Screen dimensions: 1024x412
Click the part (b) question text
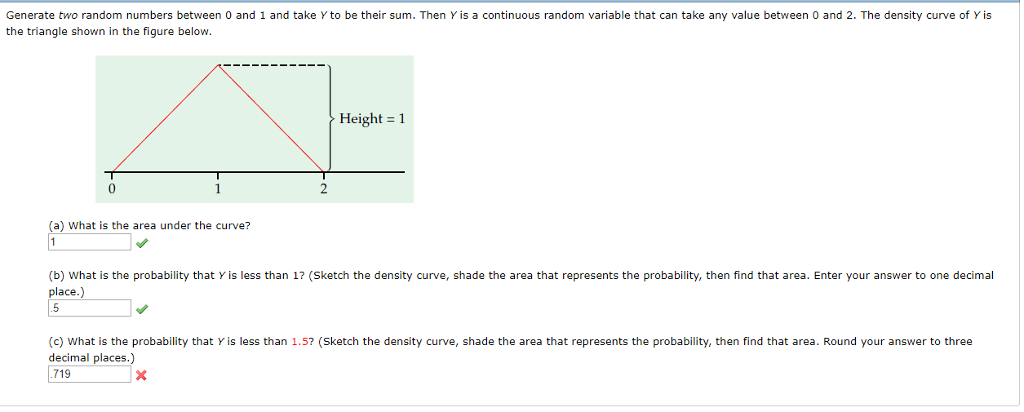click(521, 283)
